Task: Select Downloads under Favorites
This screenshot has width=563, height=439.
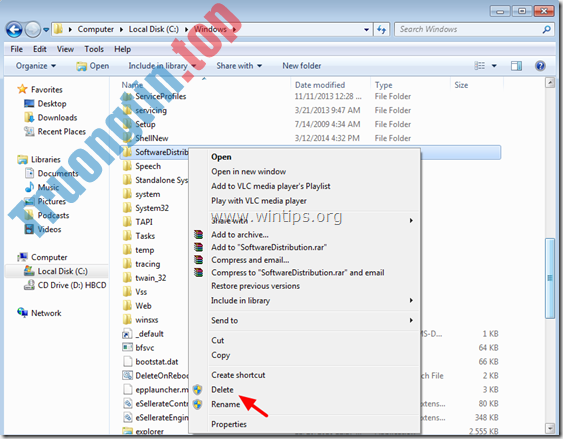Action: click(51, 118)
